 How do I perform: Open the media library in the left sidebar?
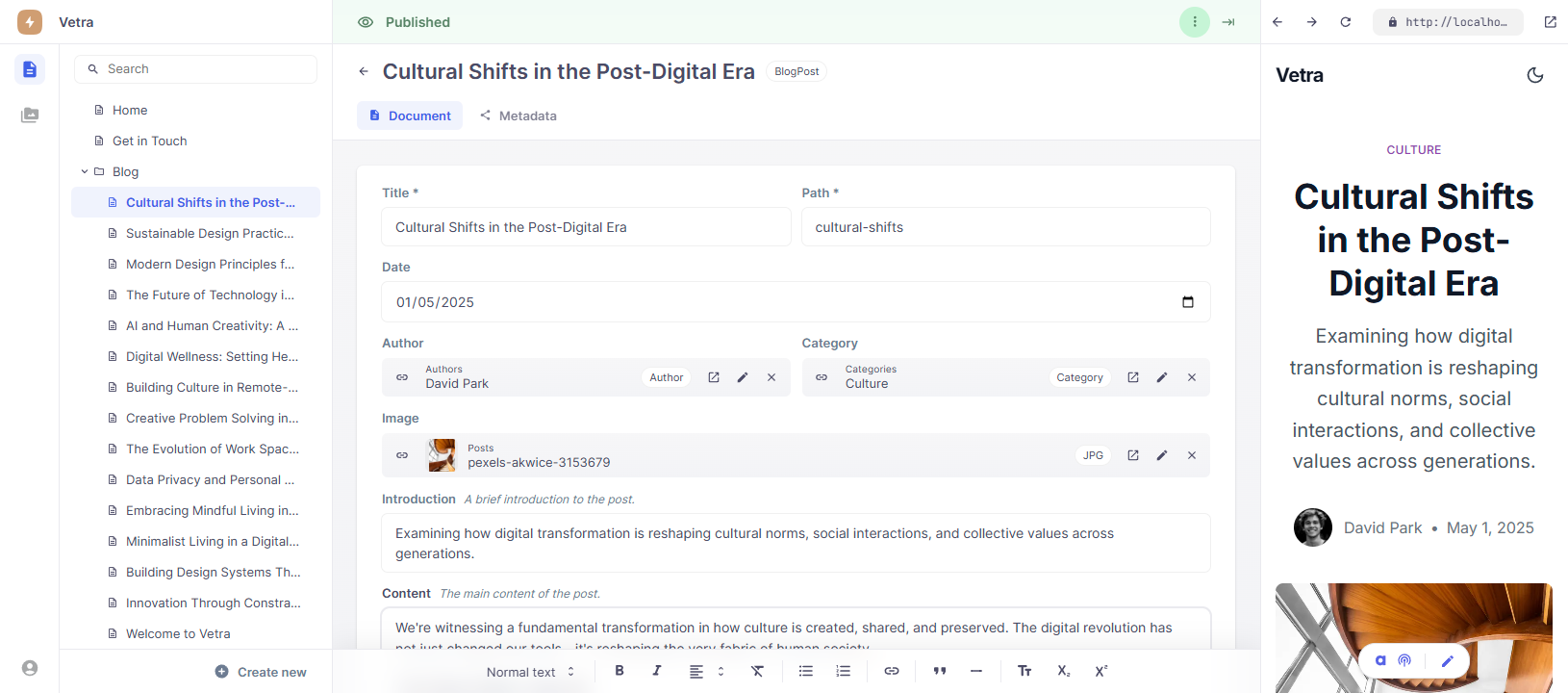(30, 115)
